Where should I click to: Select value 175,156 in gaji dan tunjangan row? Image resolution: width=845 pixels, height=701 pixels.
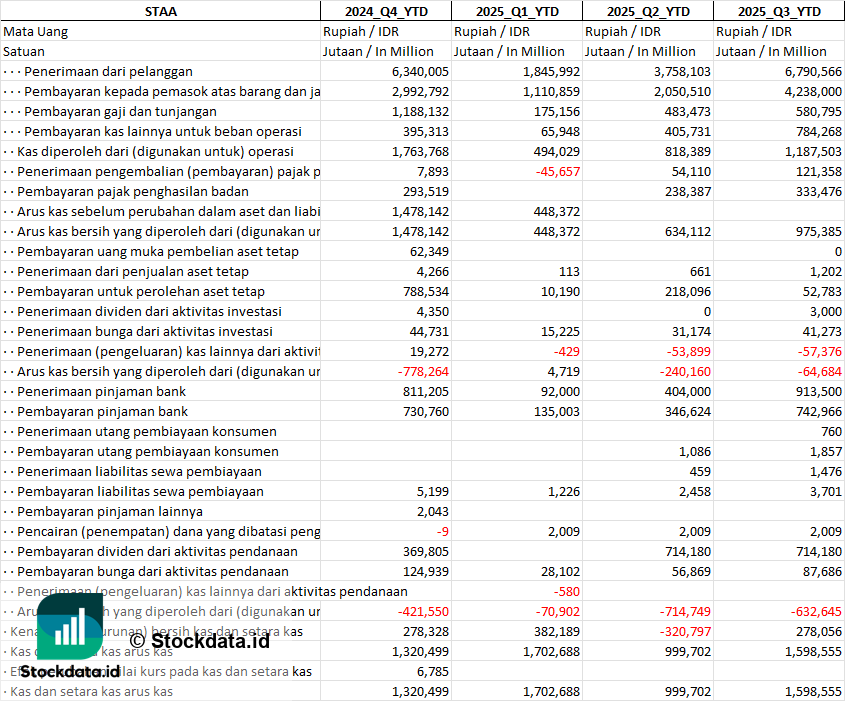557,112
